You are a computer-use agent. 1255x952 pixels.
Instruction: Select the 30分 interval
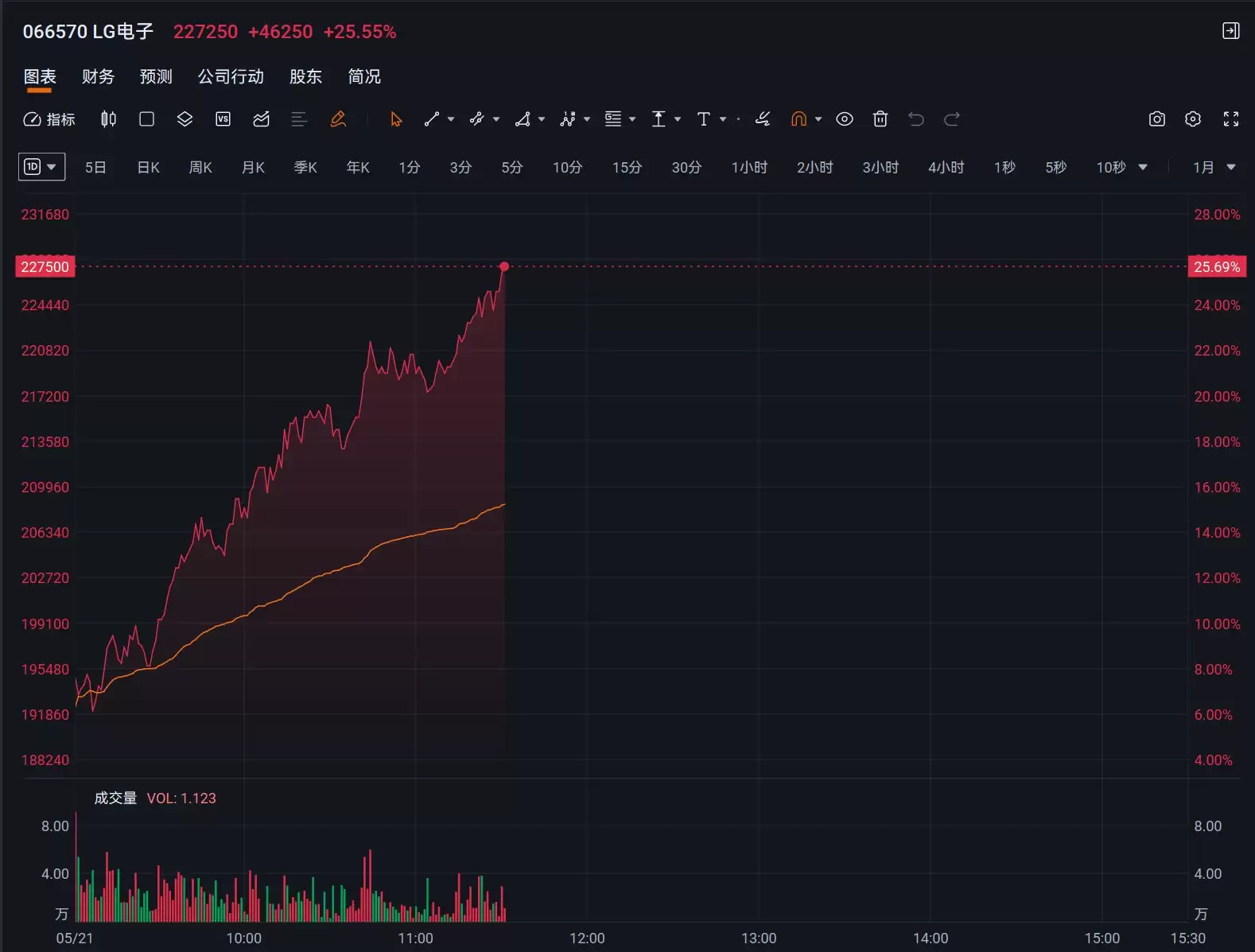686,167
